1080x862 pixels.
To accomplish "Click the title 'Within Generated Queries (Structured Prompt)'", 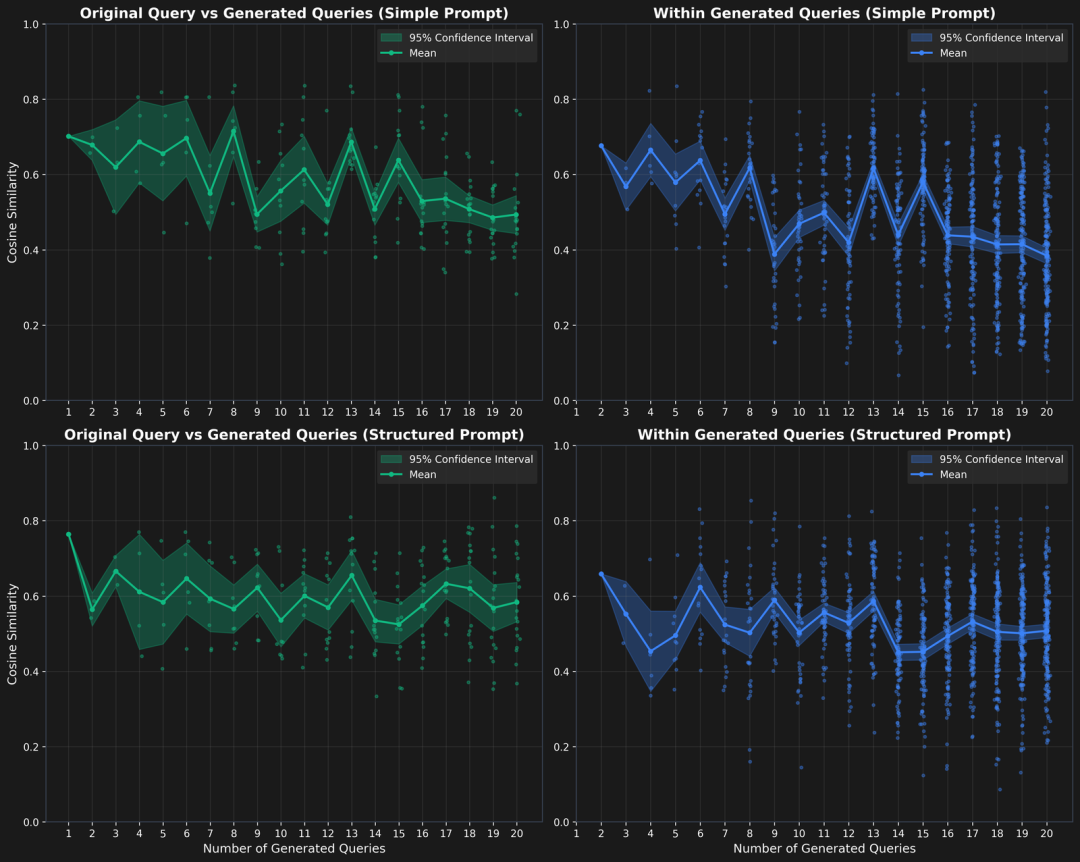I will [824, 435].
